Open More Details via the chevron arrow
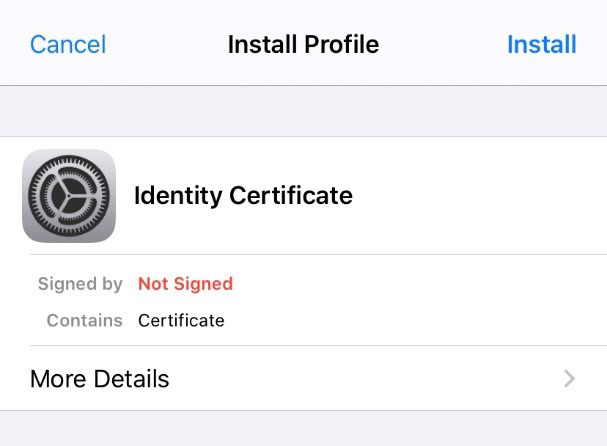Viewport: 607px width, 446px height. (x=569, y=379)
